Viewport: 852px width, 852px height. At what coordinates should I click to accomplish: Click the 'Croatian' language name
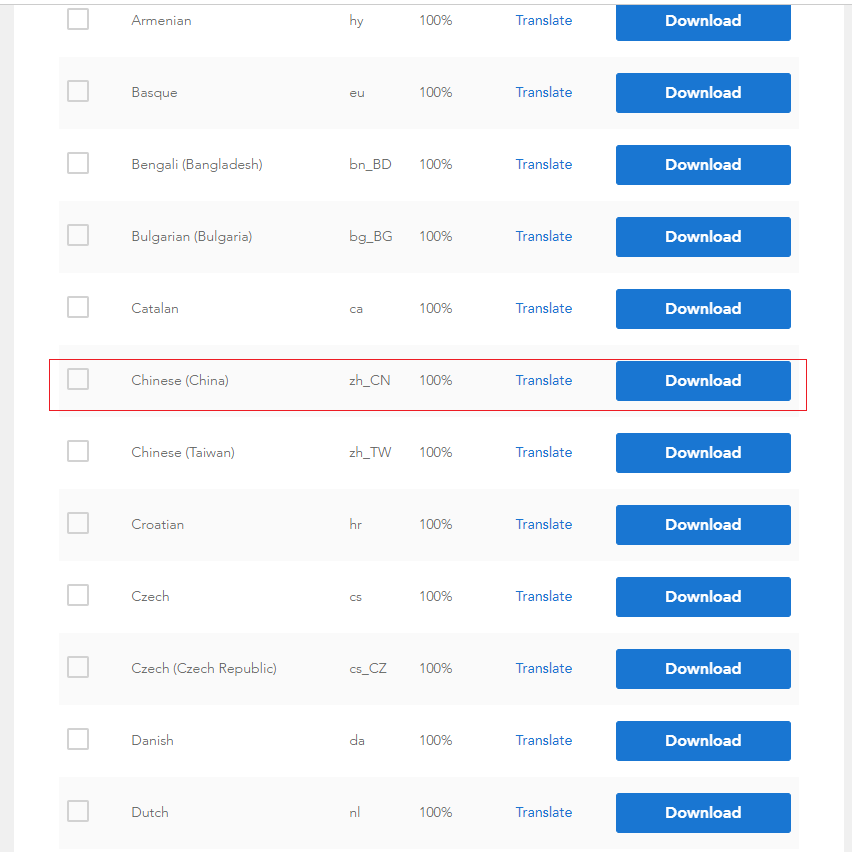point(158,524)
